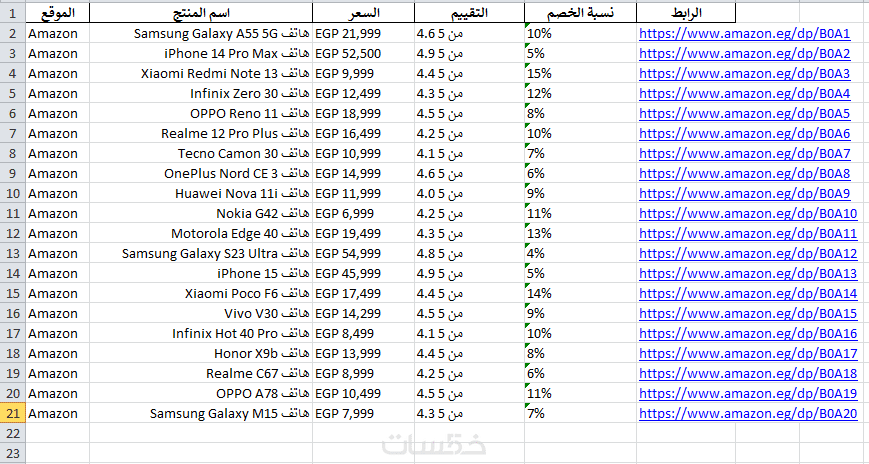Select the 15% discount cell
This screenshot has width=869, height=464.
pos(580,74)
